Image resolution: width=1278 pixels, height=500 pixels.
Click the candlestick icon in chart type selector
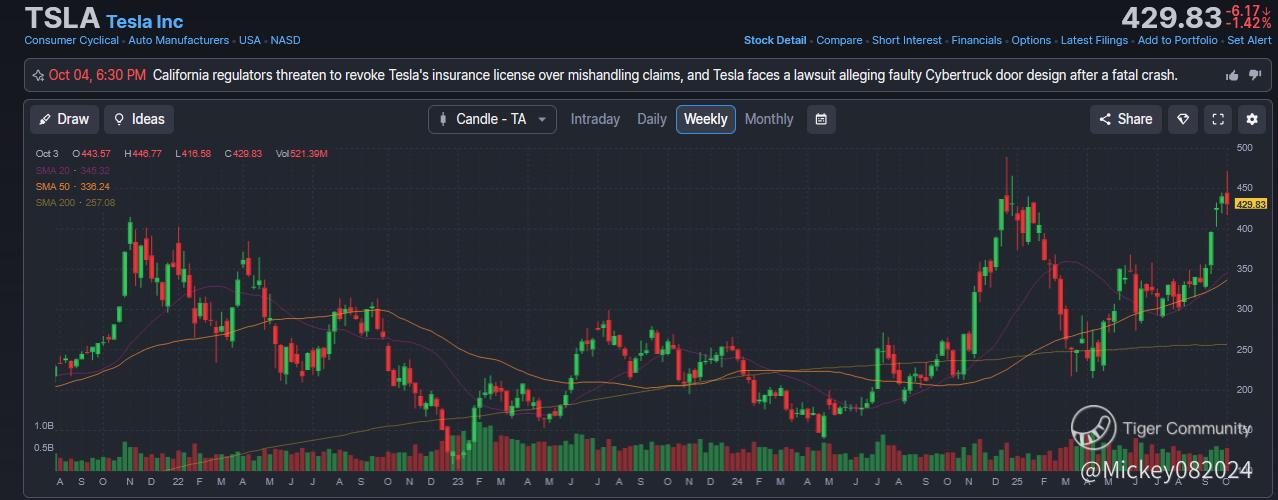[x=442, y=119]
